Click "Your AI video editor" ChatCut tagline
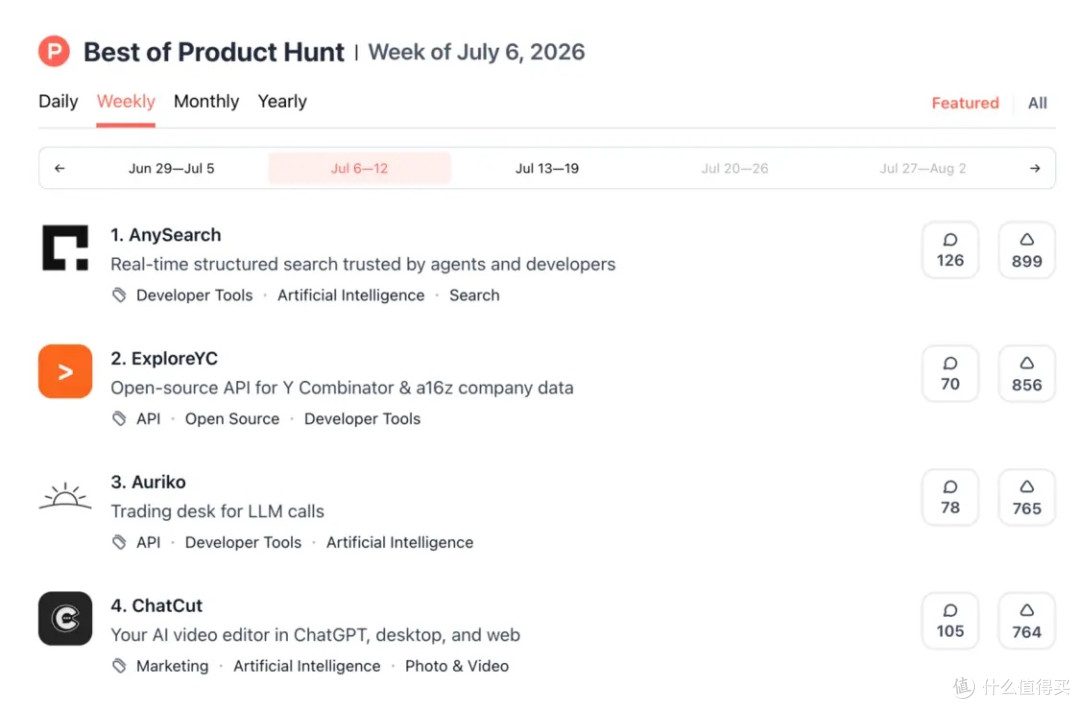 click(315, 635)
